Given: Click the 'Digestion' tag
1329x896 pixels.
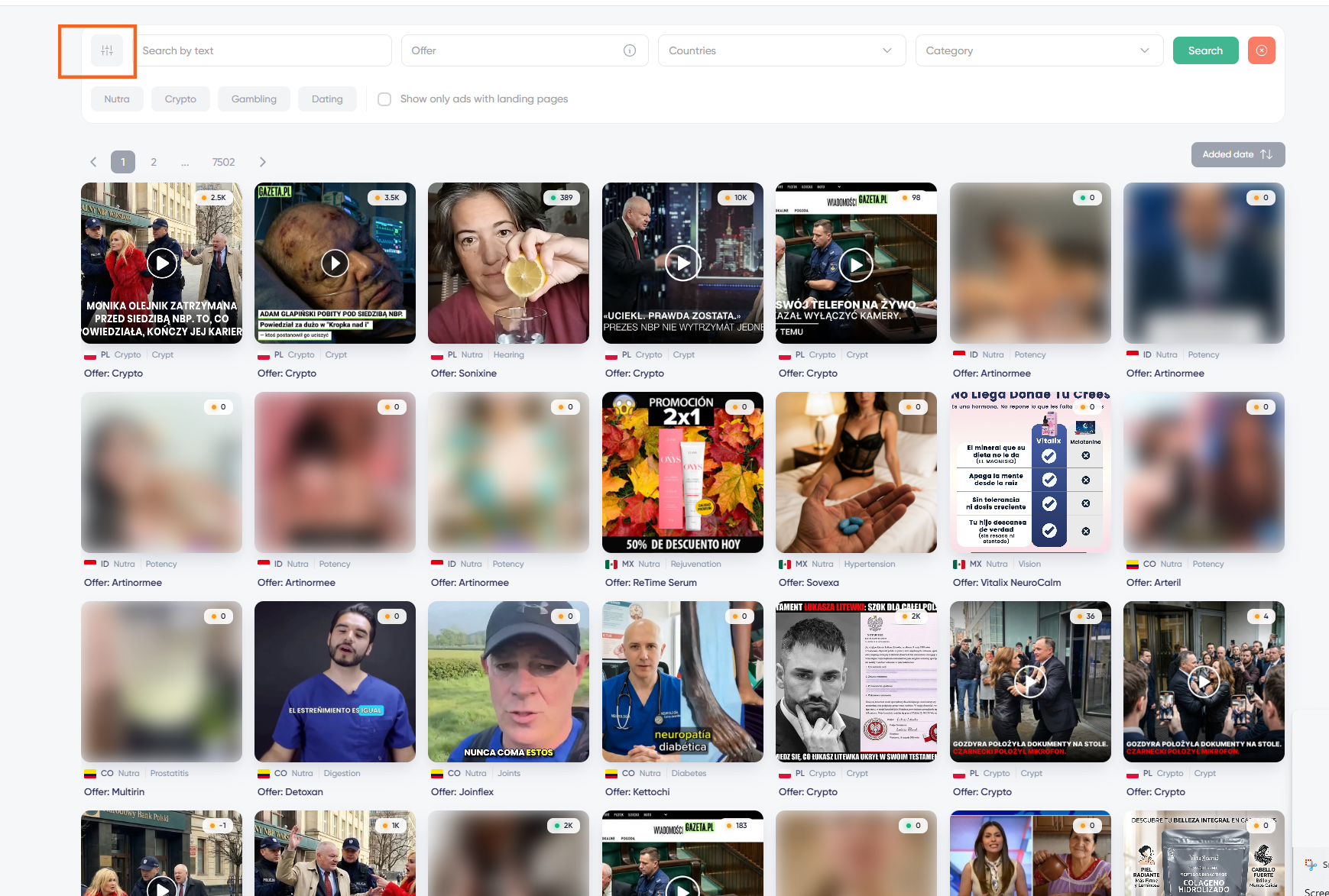Looking at the screenshot, I should pyautogui.click(x=342, y=774).
